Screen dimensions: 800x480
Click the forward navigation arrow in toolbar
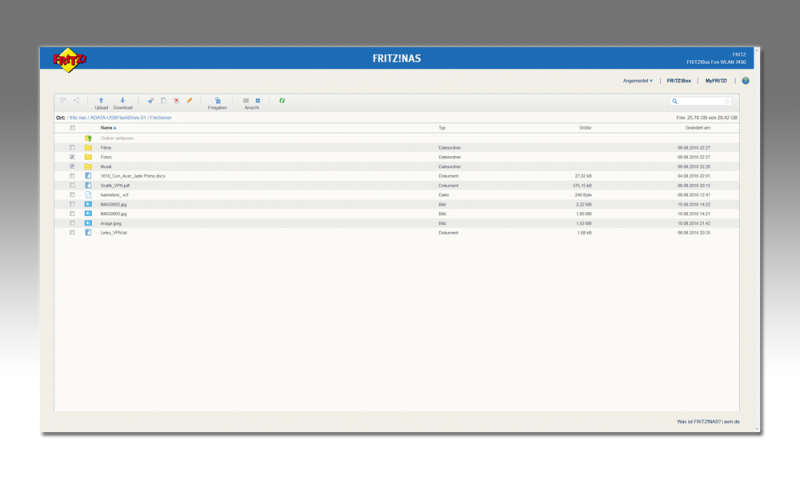76,100
